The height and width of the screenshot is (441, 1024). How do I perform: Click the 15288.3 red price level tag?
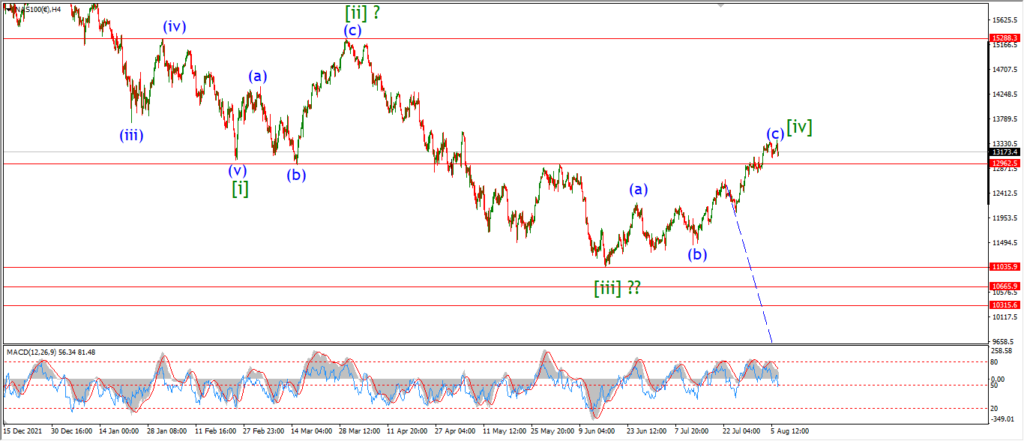click(1004, 39)
